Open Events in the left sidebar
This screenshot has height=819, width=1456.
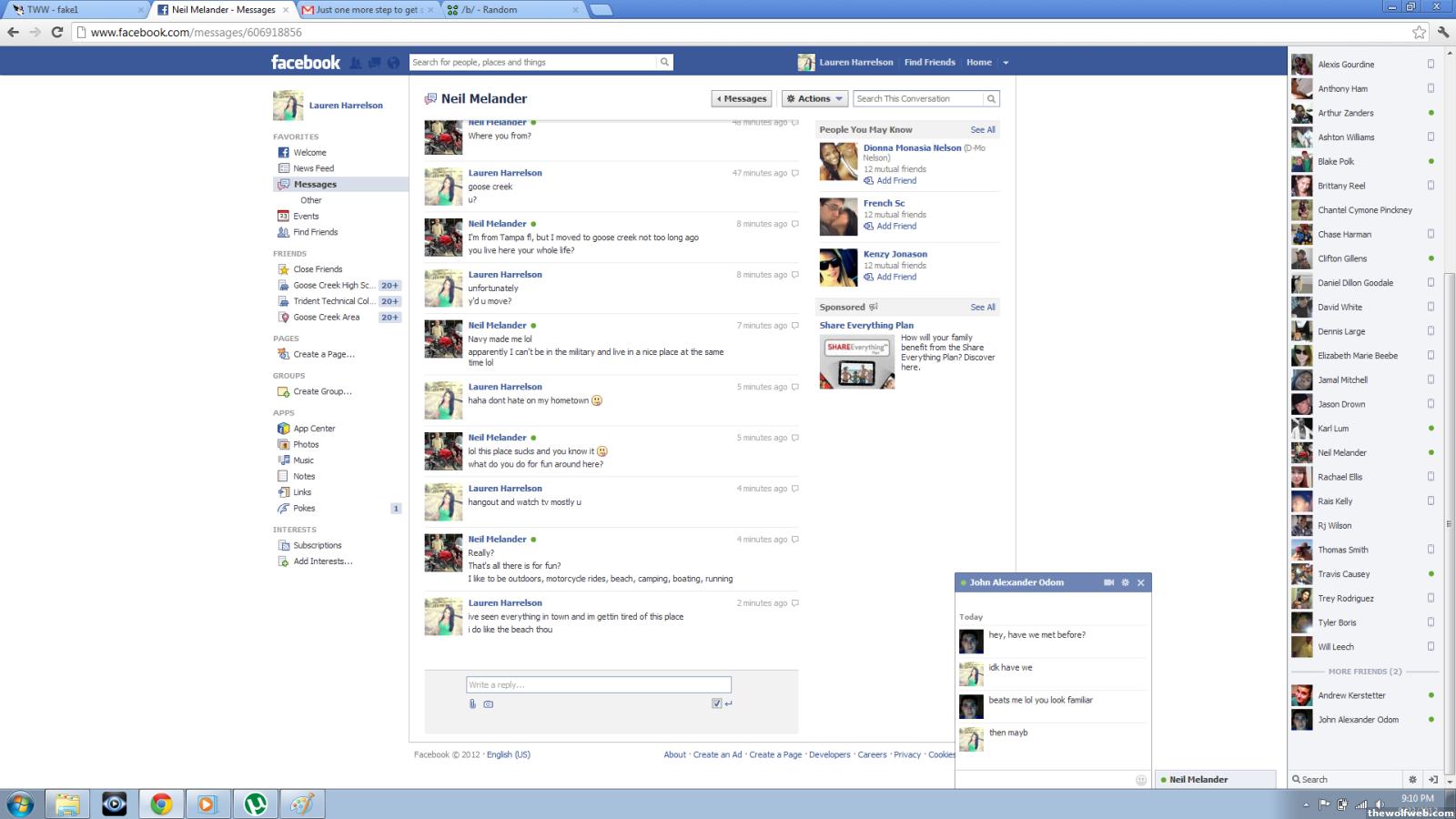click(x=306, y=217)
